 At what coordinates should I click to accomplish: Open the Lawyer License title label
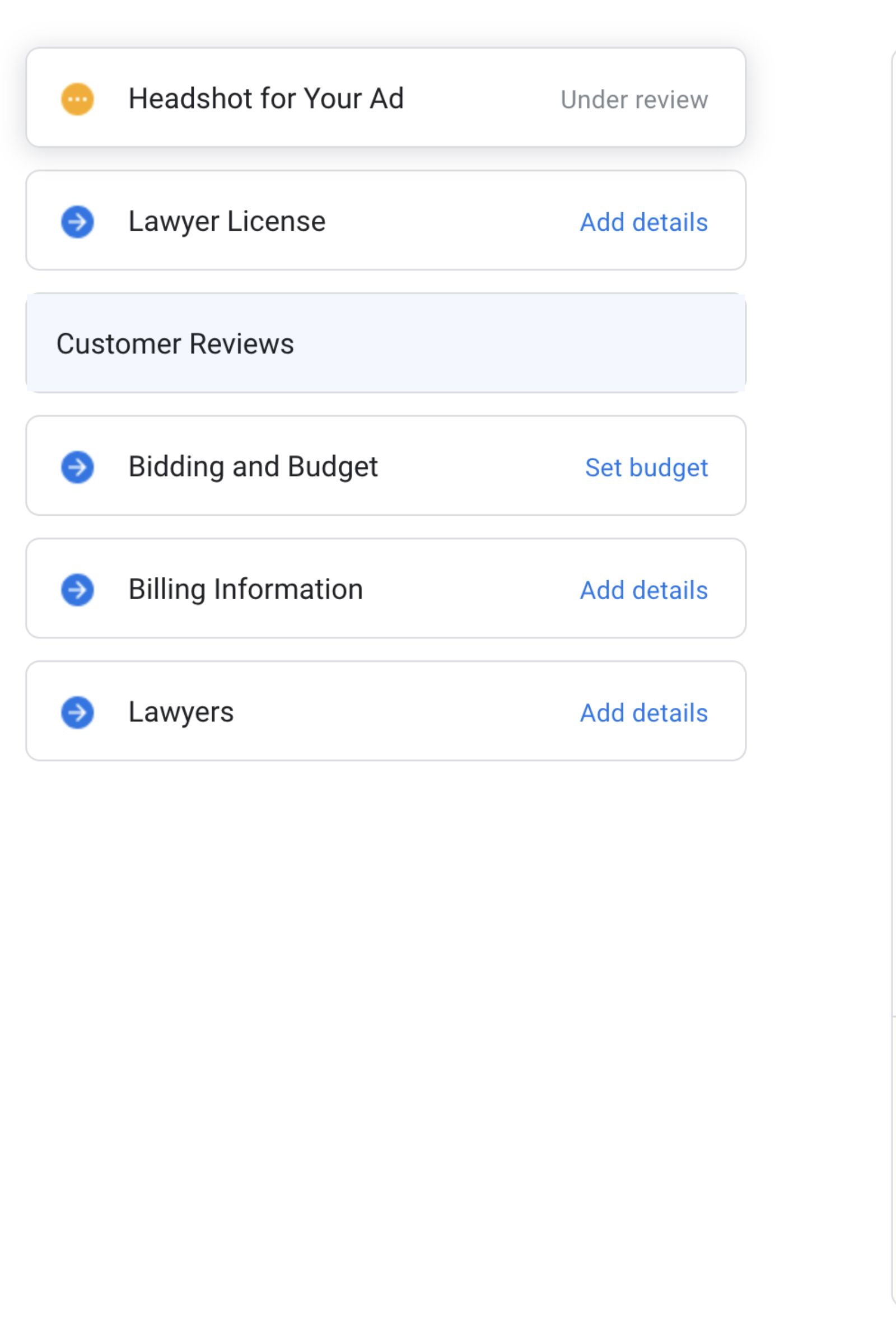point(227,221)
